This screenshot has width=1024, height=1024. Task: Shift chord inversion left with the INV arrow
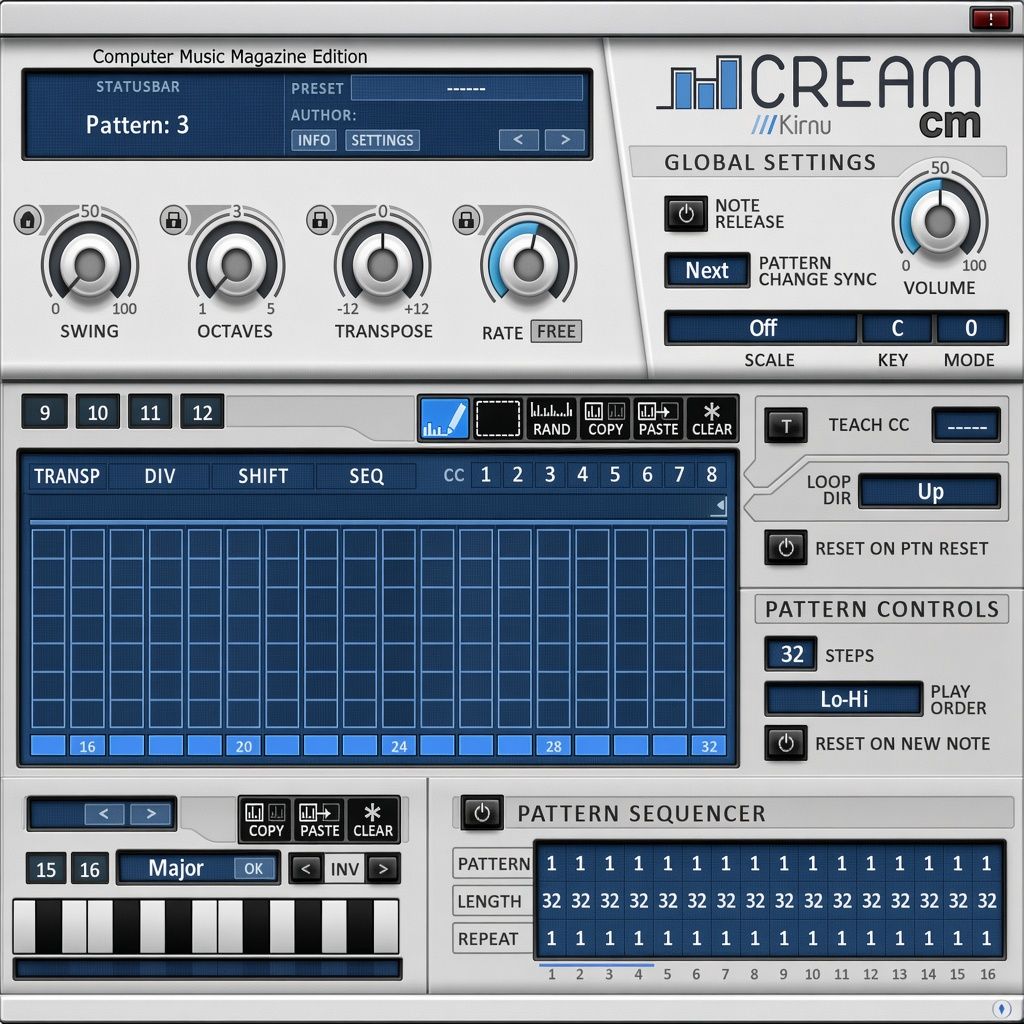[306, 869]
